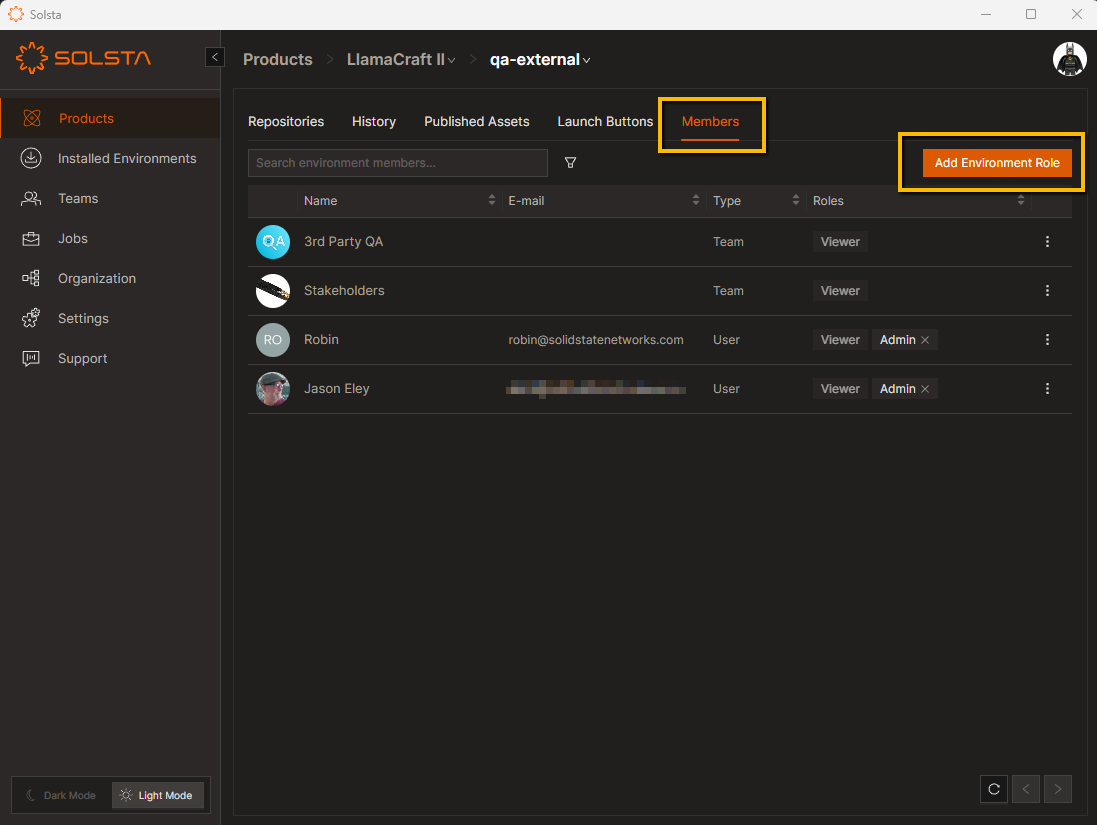Sort members by Type column
The width and height of the screenshot is (1097, 825).
(x=795, y=200)
